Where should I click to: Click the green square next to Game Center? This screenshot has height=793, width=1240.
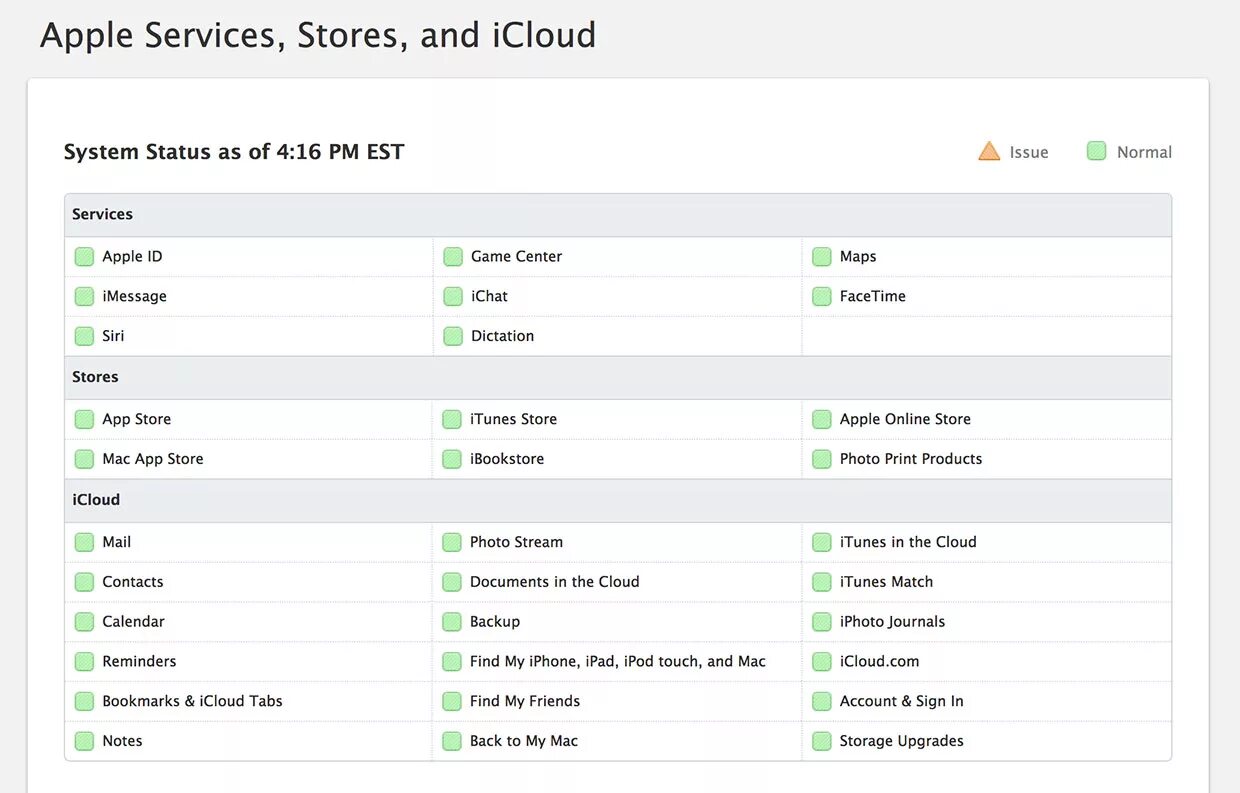(453, 257)
